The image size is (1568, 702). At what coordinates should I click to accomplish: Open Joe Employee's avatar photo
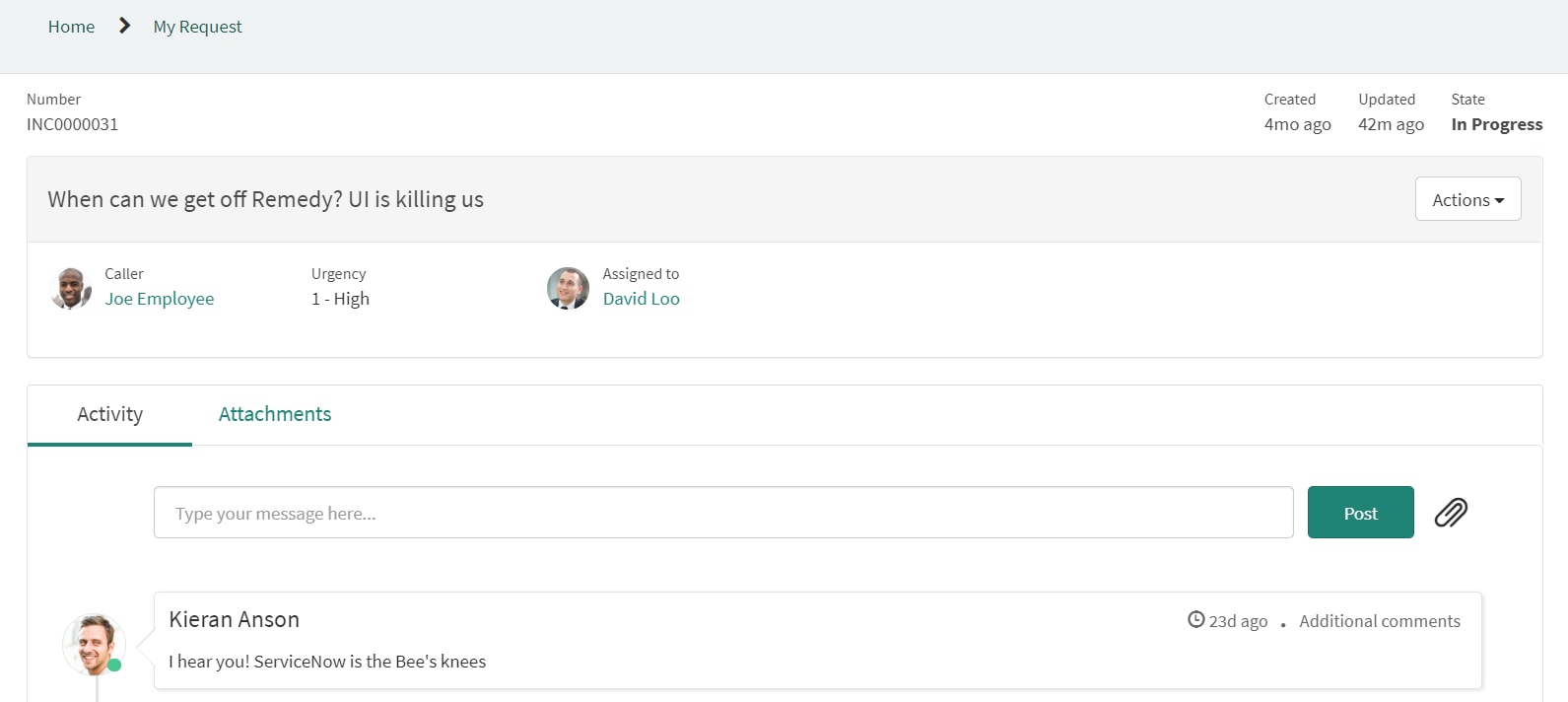(71, 288)
